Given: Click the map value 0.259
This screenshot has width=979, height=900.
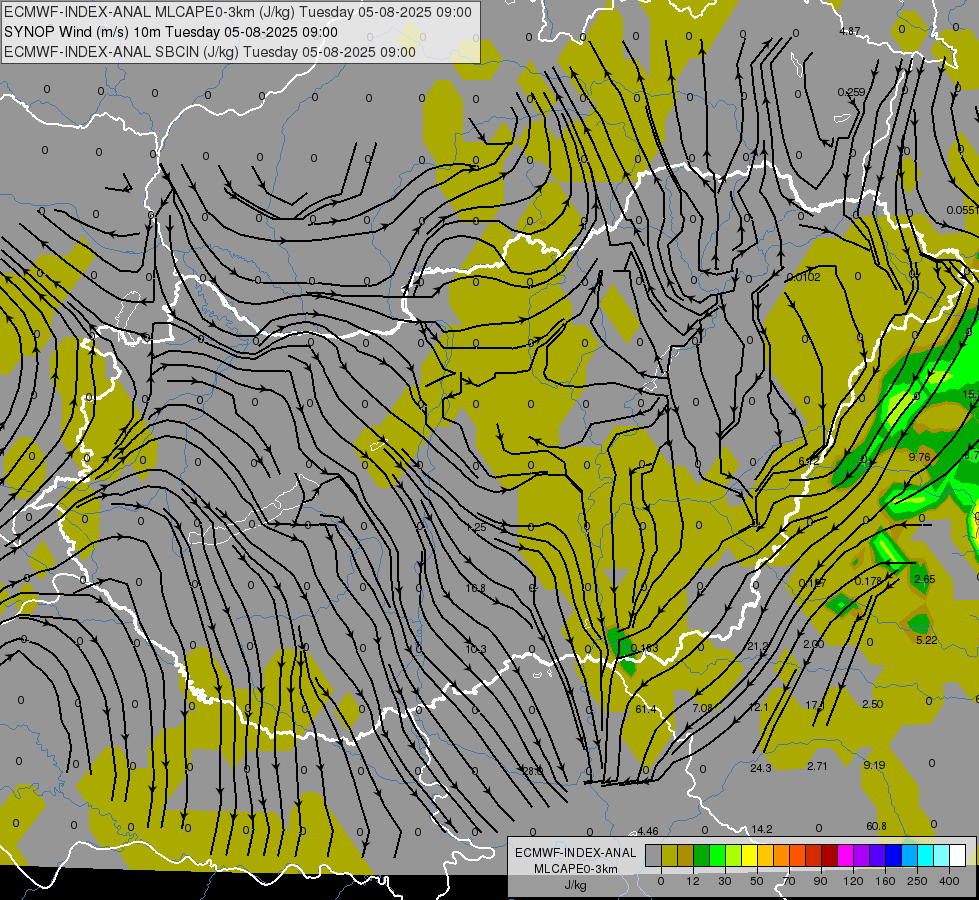Looking at the screenshot, I should pyautogui.click(x=851, y=92).
